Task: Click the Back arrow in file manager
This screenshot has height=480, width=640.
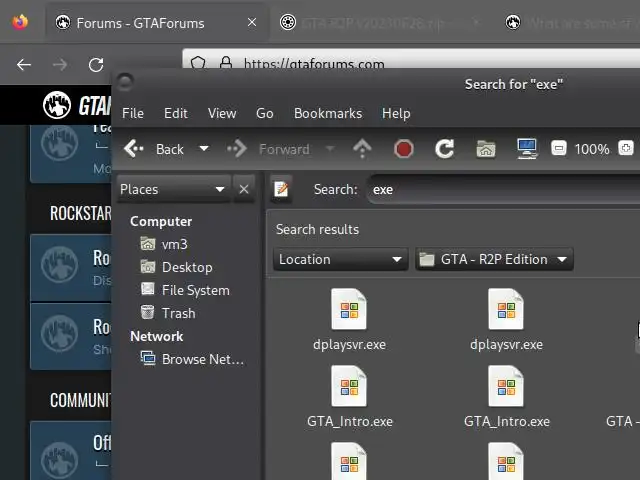Action: tap(134, 149)
